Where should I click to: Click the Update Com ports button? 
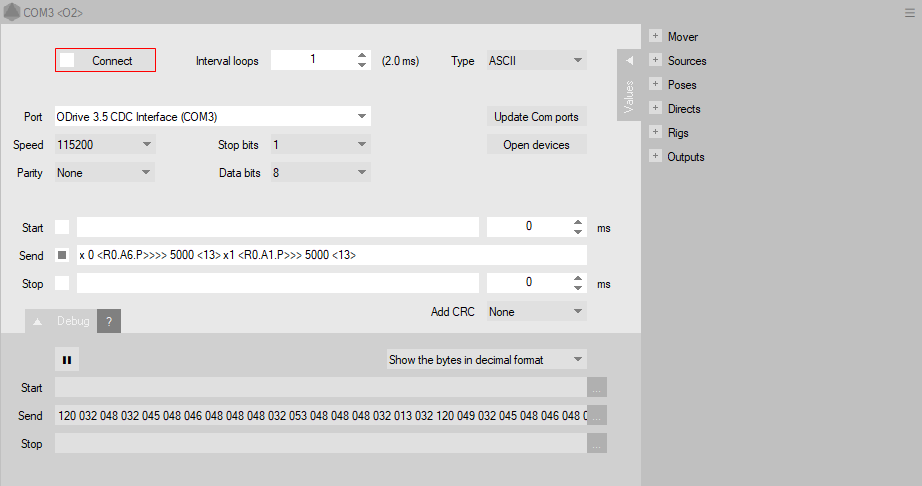(x=536, y=117)
